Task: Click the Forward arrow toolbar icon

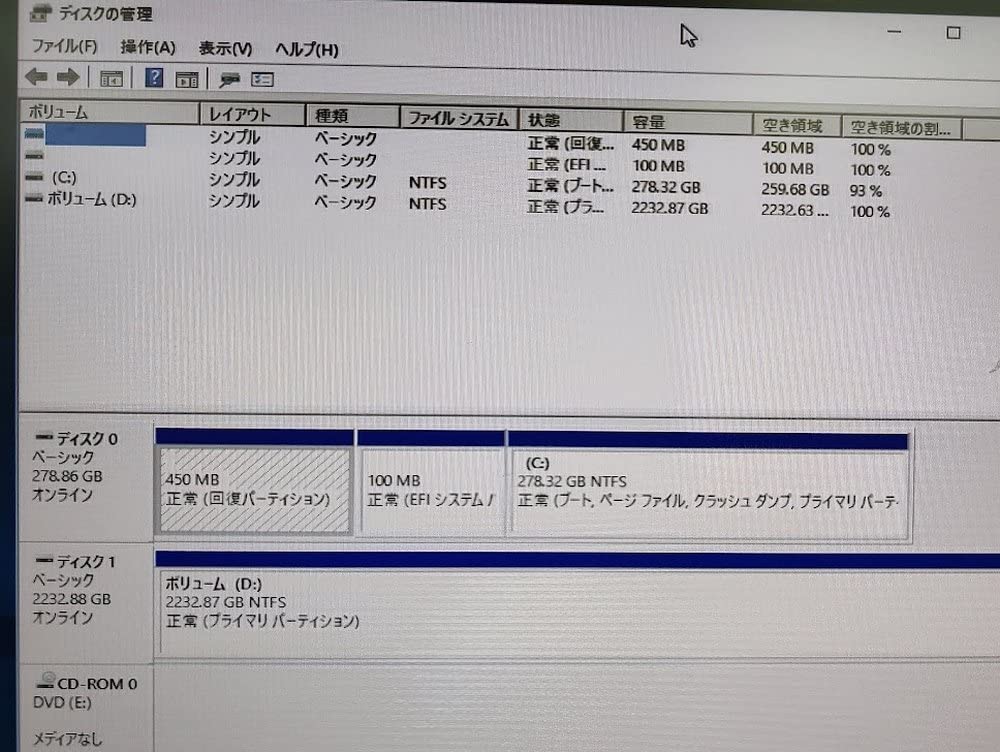Action: [68, 78]
